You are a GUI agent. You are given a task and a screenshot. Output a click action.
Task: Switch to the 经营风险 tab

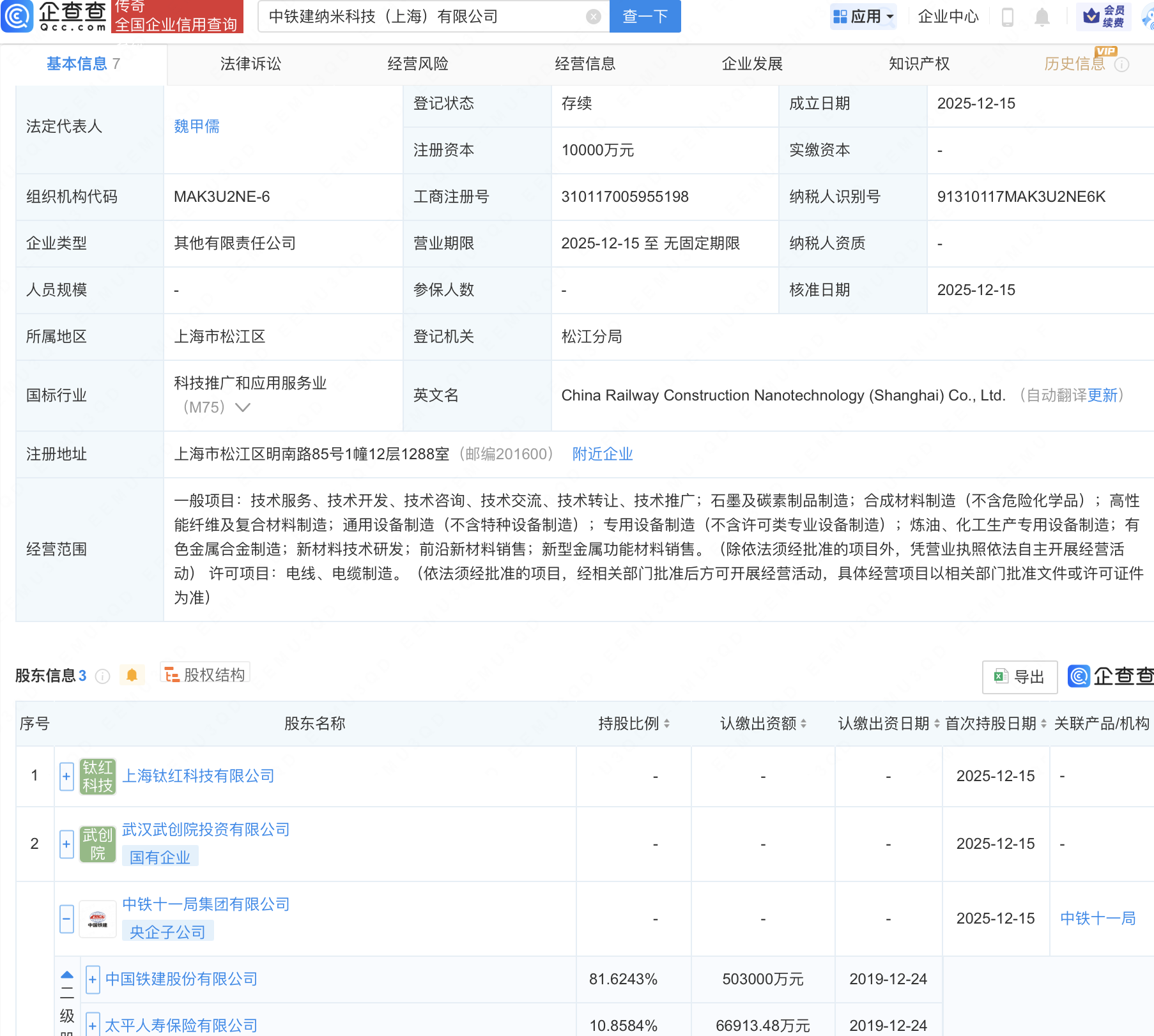(x=419, y=64)
